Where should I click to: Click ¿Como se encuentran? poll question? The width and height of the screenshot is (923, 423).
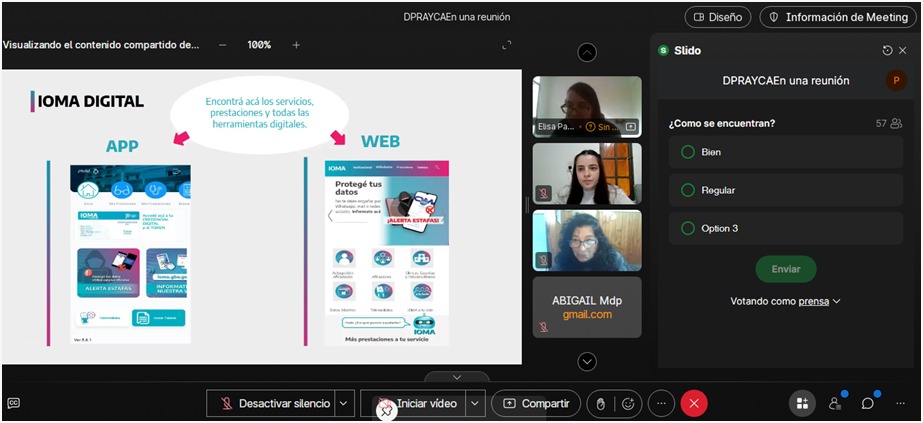coord(722,123)
